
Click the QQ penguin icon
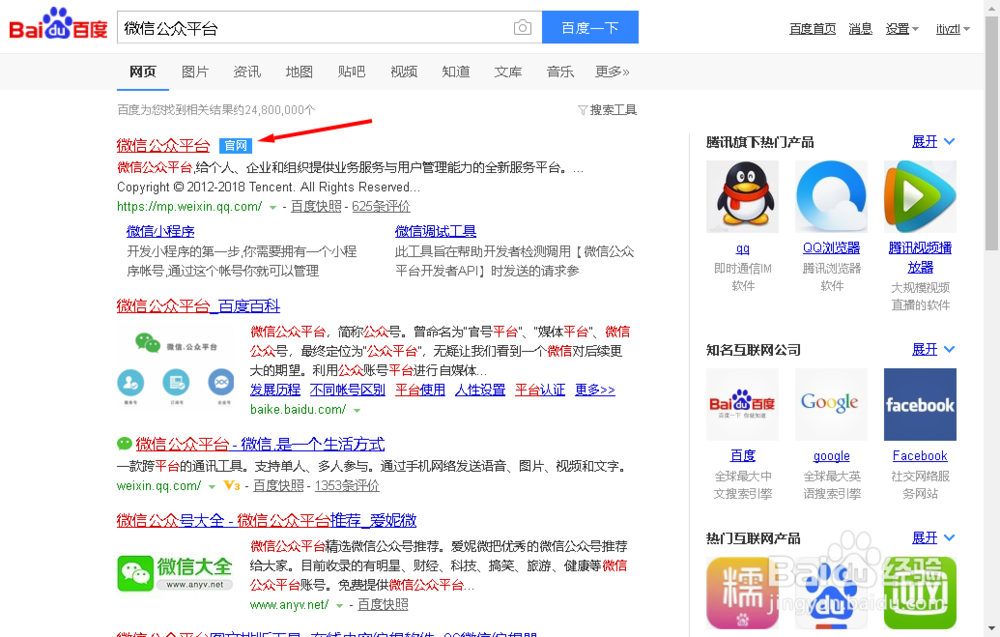click(x=742, y=196)
